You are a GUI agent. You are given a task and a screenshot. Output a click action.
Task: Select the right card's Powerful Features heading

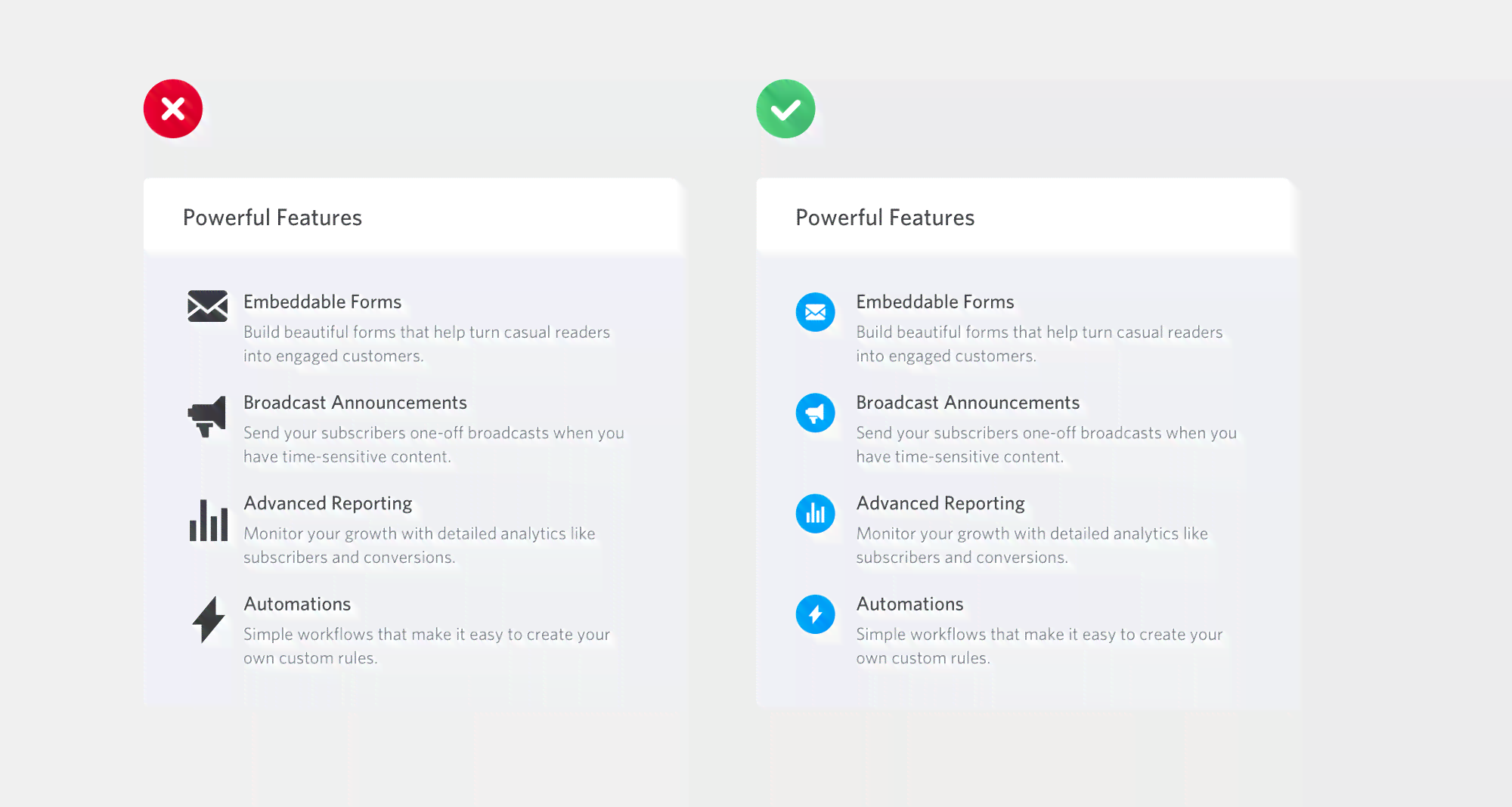pos(885,218)
